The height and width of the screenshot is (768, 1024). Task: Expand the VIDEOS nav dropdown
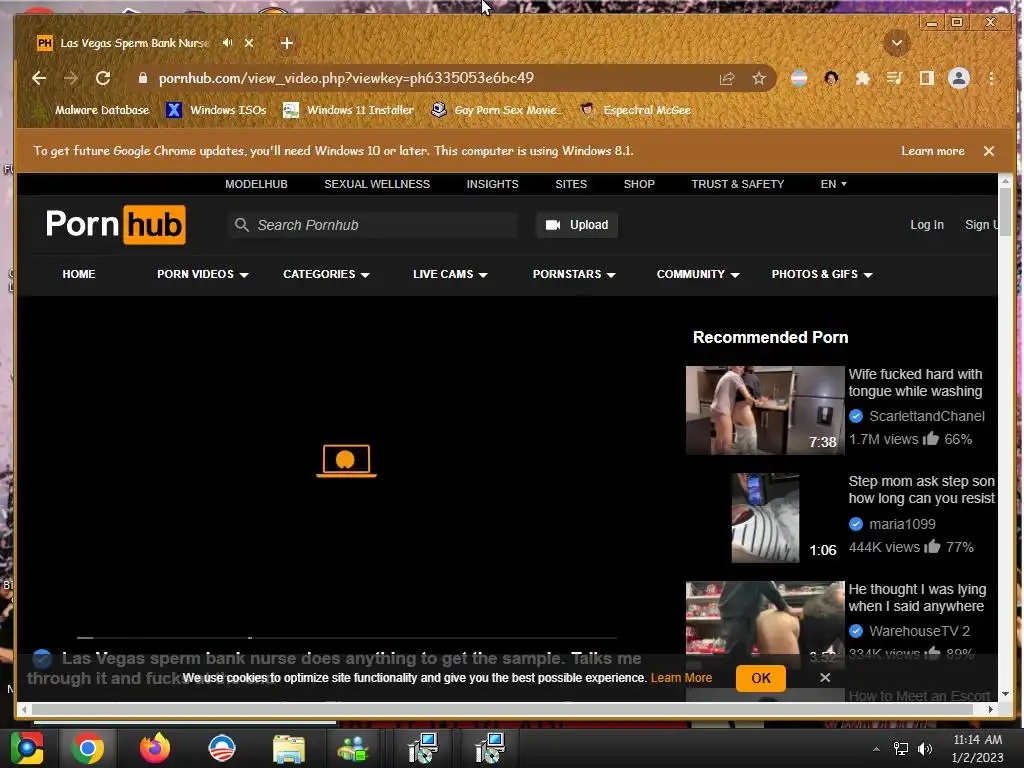pyautogui.click(x=202, y=274)
